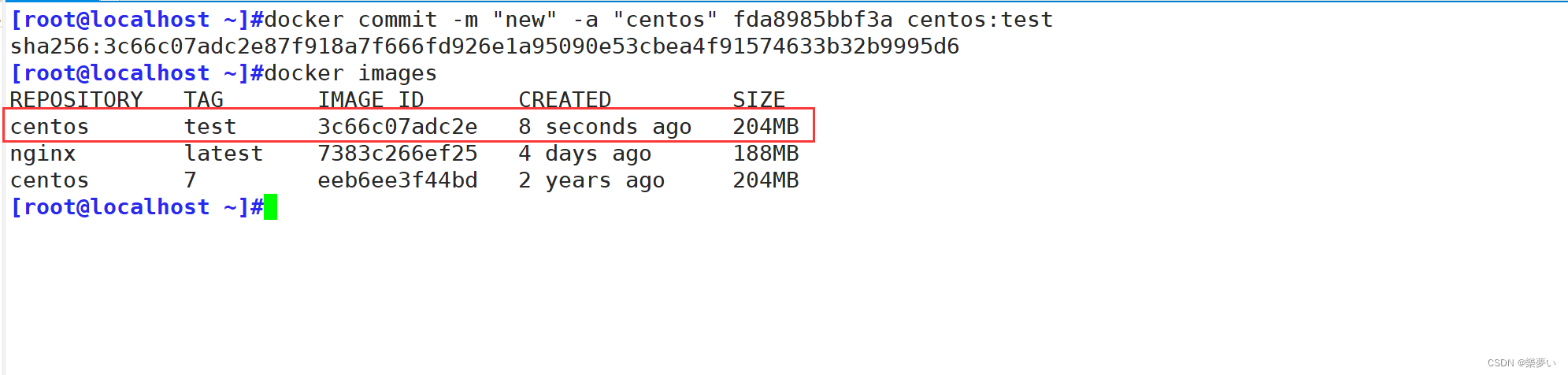Click the green terminal cursor block
1568x375 pixels.
270,207
